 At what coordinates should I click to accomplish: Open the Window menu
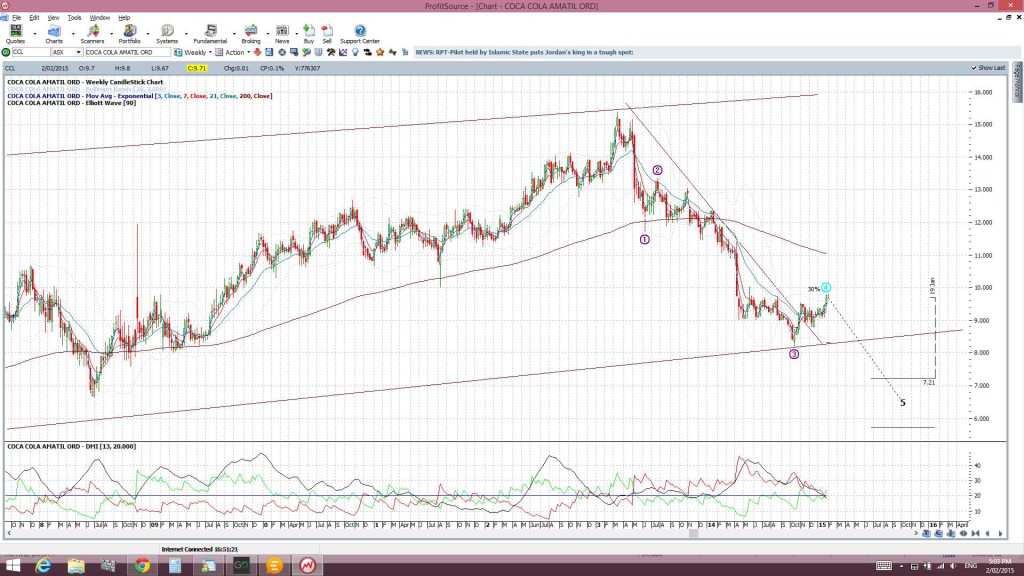99,18
